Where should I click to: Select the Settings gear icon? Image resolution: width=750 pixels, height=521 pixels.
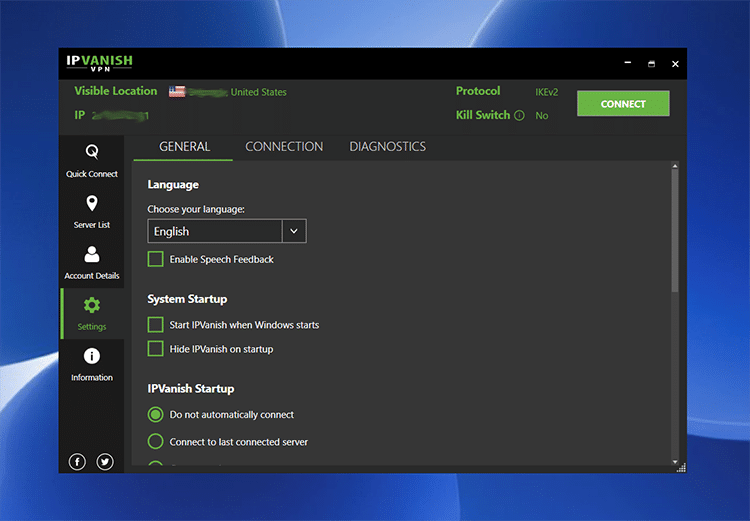(x=92, y=306)
